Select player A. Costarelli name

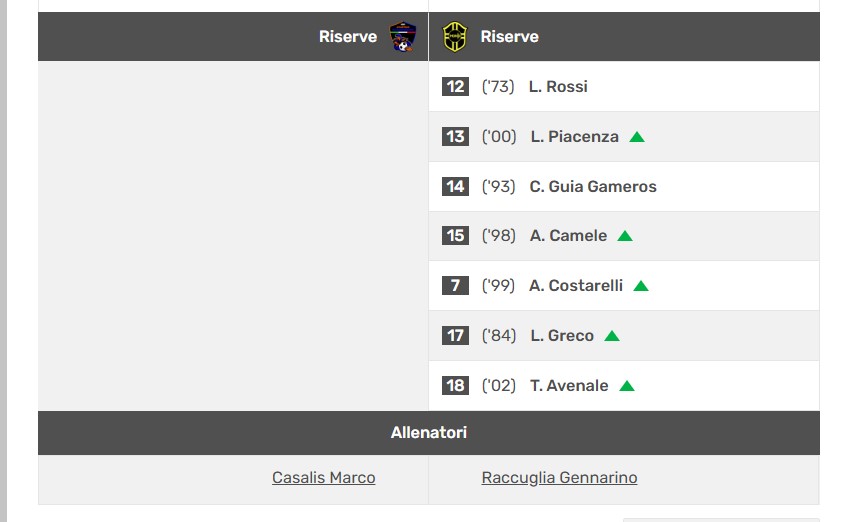click(576, 286)
